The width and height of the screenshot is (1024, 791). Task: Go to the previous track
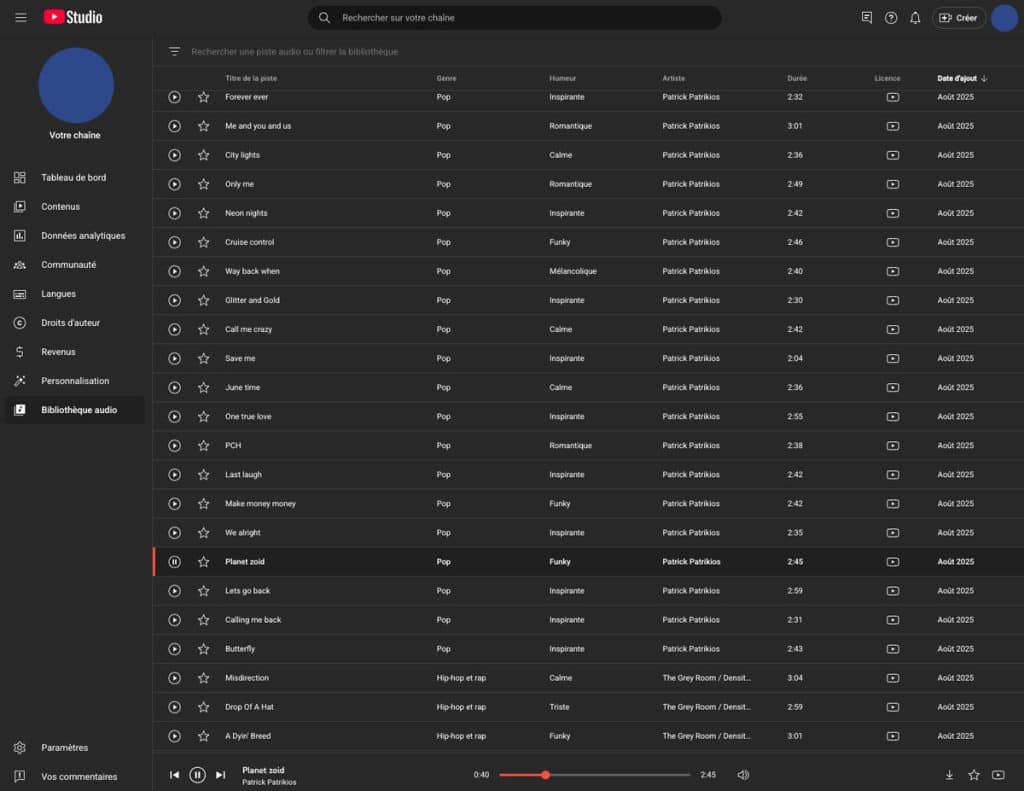[x=174, y=775]
